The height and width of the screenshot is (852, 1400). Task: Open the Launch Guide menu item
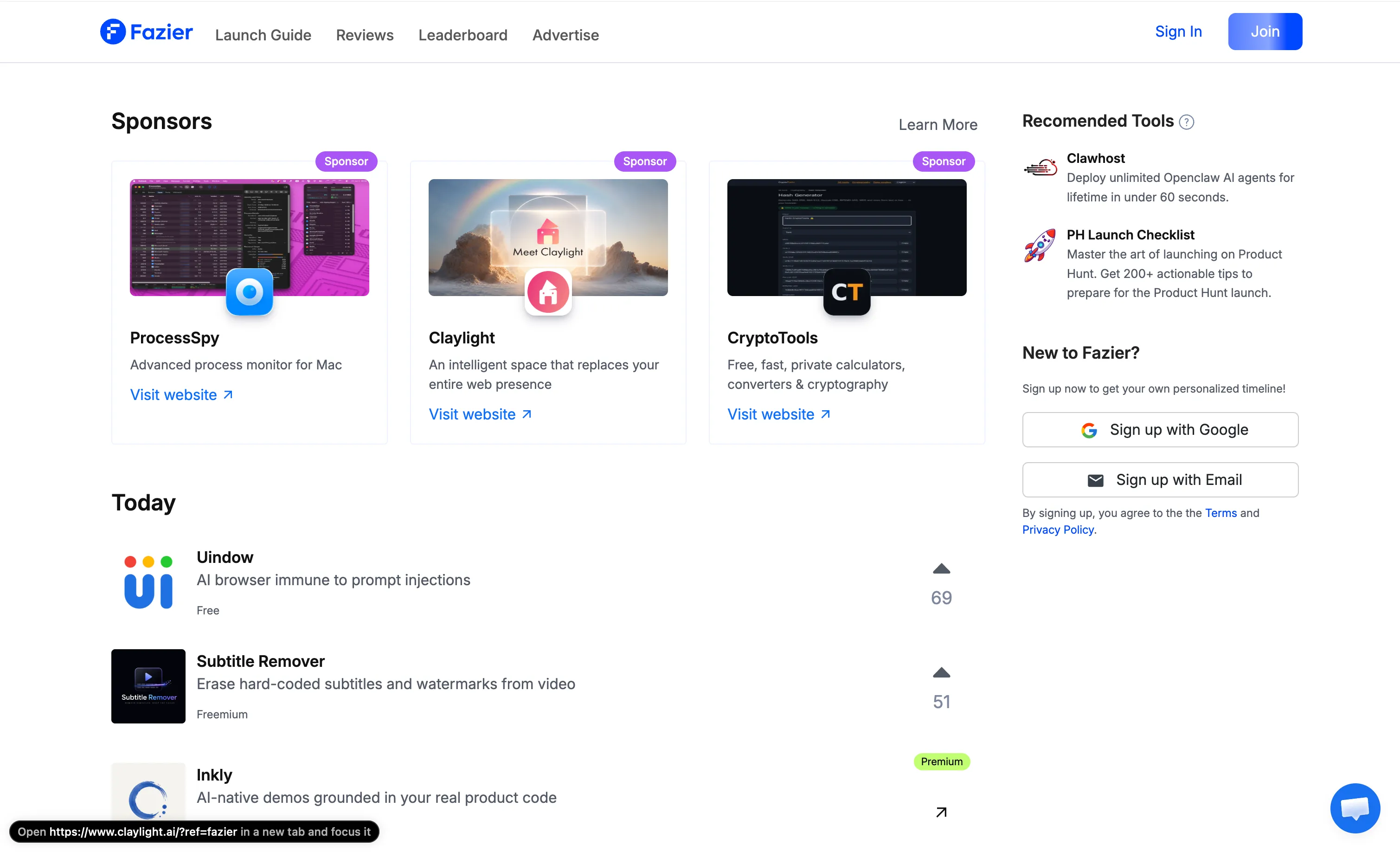(263, 35)
